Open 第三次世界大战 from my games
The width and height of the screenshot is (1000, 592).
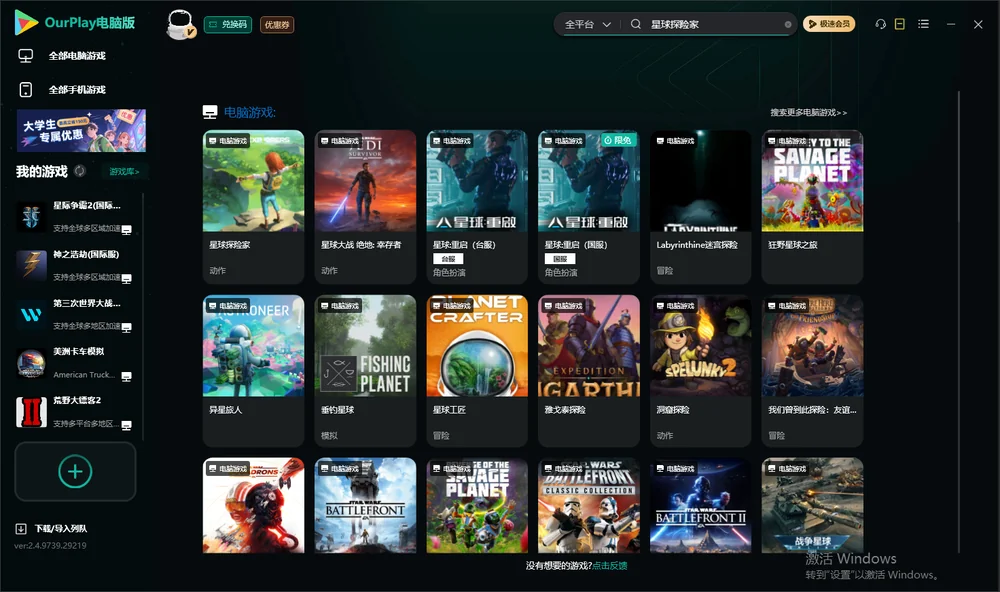click(75, 314)
